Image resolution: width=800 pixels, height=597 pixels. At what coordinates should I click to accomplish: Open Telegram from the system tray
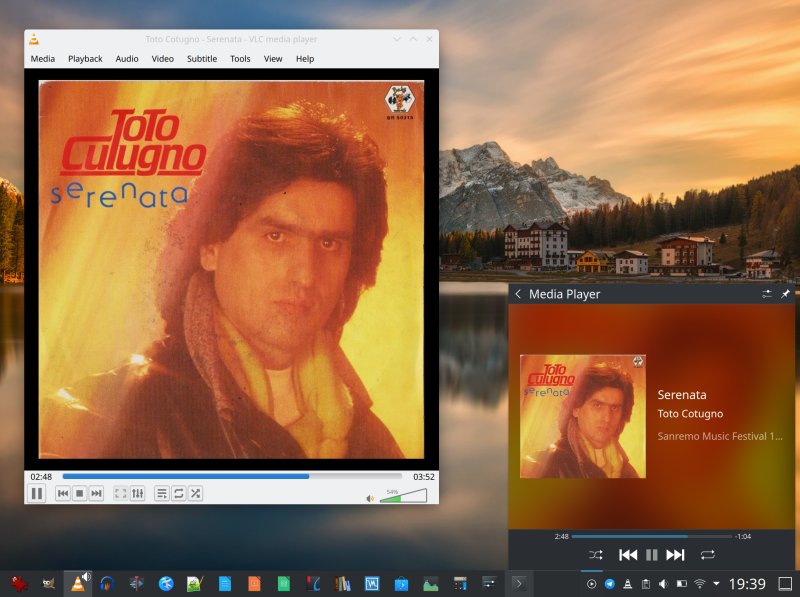[610, 584]
